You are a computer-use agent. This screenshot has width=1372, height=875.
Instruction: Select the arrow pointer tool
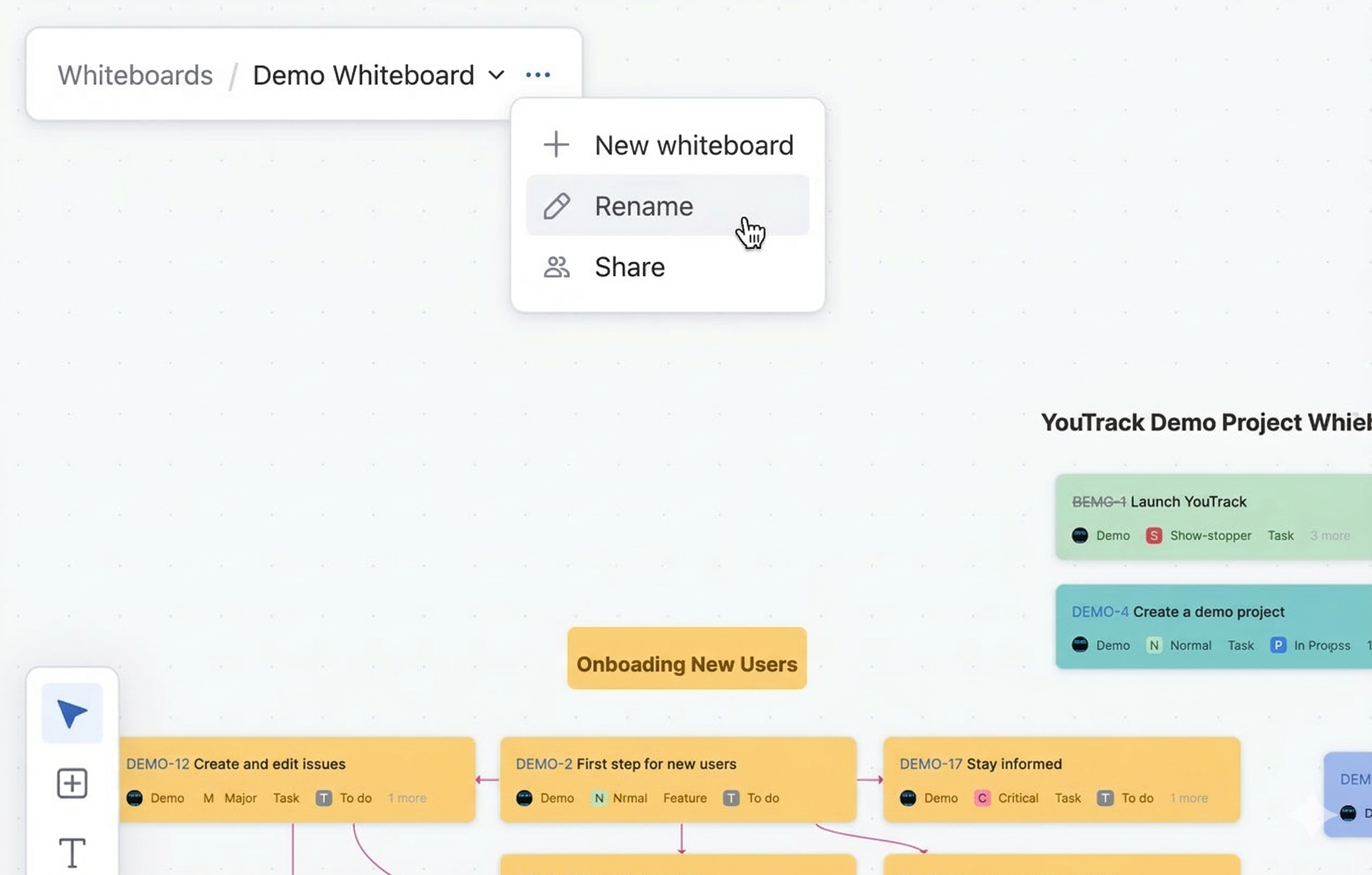click(x=72, y=713)
